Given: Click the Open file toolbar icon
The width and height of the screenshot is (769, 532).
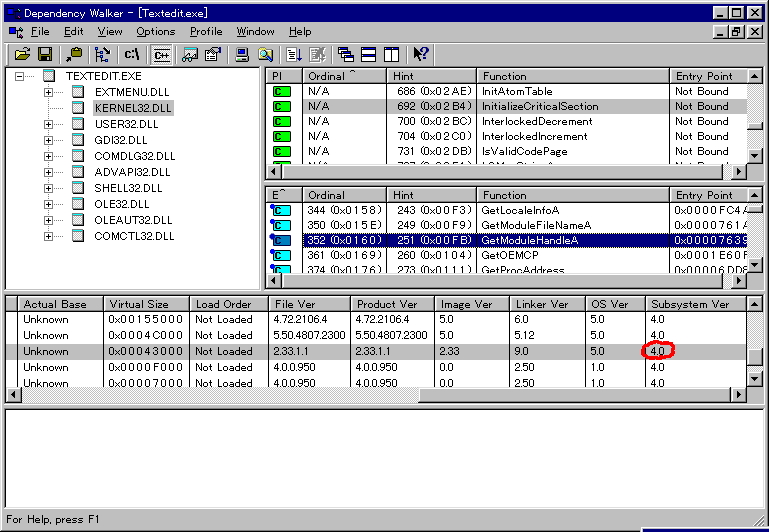Looking at the screenshot, I should pyautogui.click(x=22, y=54).
